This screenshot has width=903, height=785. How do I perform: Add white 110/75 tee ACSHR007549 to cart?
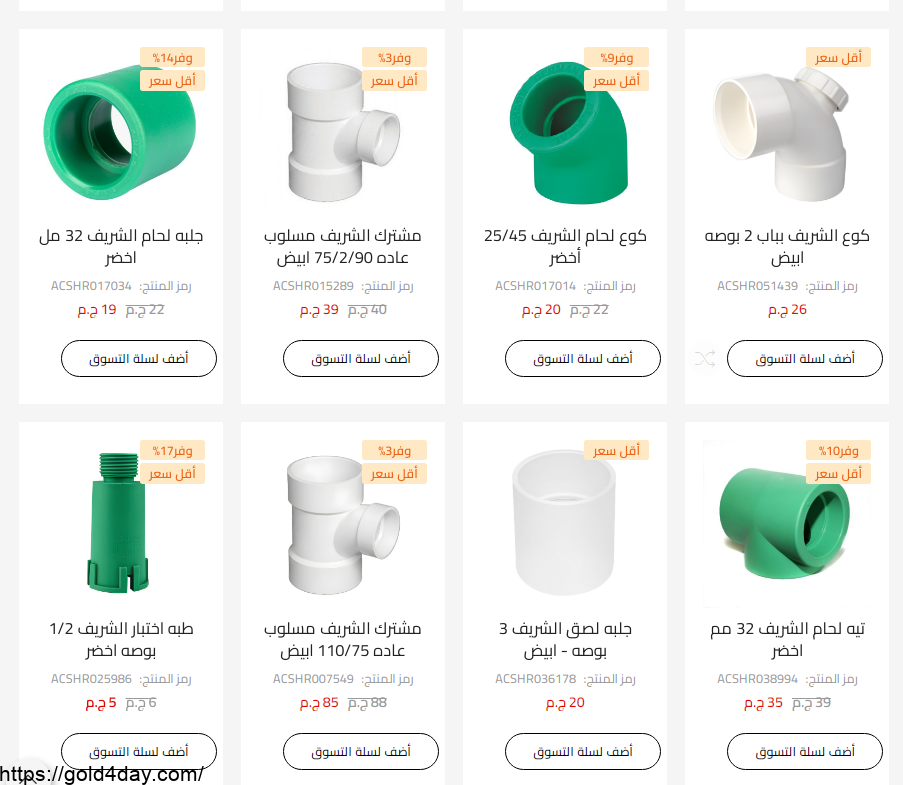click(361, 751)
